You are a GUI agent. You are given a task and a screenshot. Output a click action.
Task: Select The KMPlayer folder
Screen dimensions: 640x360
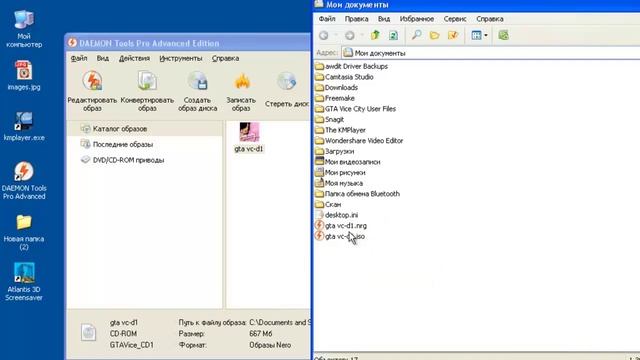(340, 130)
